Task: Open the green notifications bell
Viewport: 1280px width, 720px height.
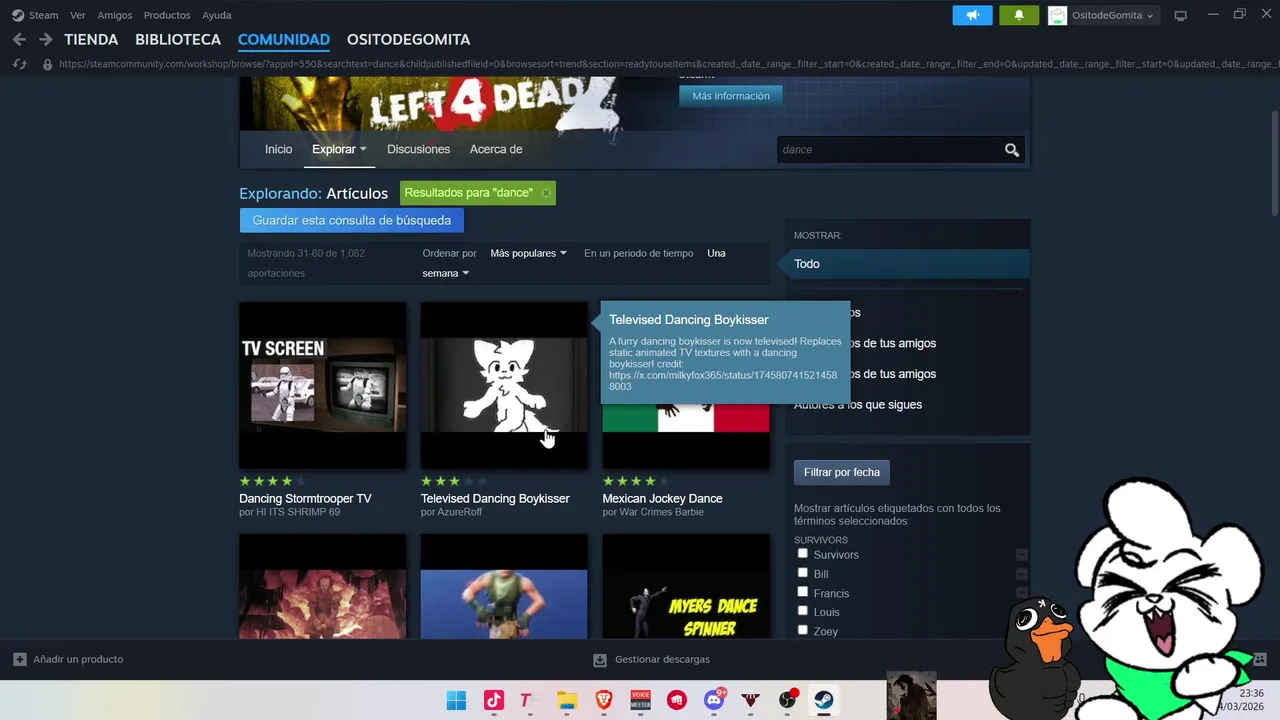Action: coord(1019,15)
